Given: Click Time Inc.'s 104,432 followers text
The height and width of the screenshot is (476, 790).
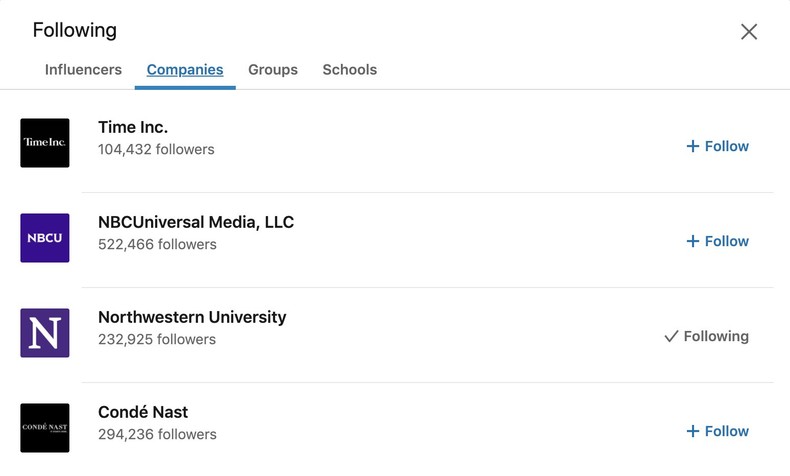Looking at the screenshot, I should [x=156, y=150].
